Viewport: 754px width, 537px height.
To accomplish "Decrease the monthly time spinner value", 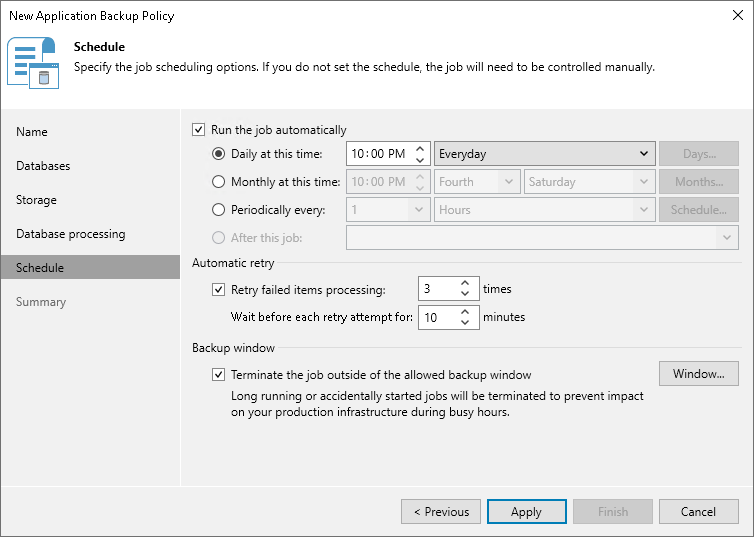I will [420, 187].
